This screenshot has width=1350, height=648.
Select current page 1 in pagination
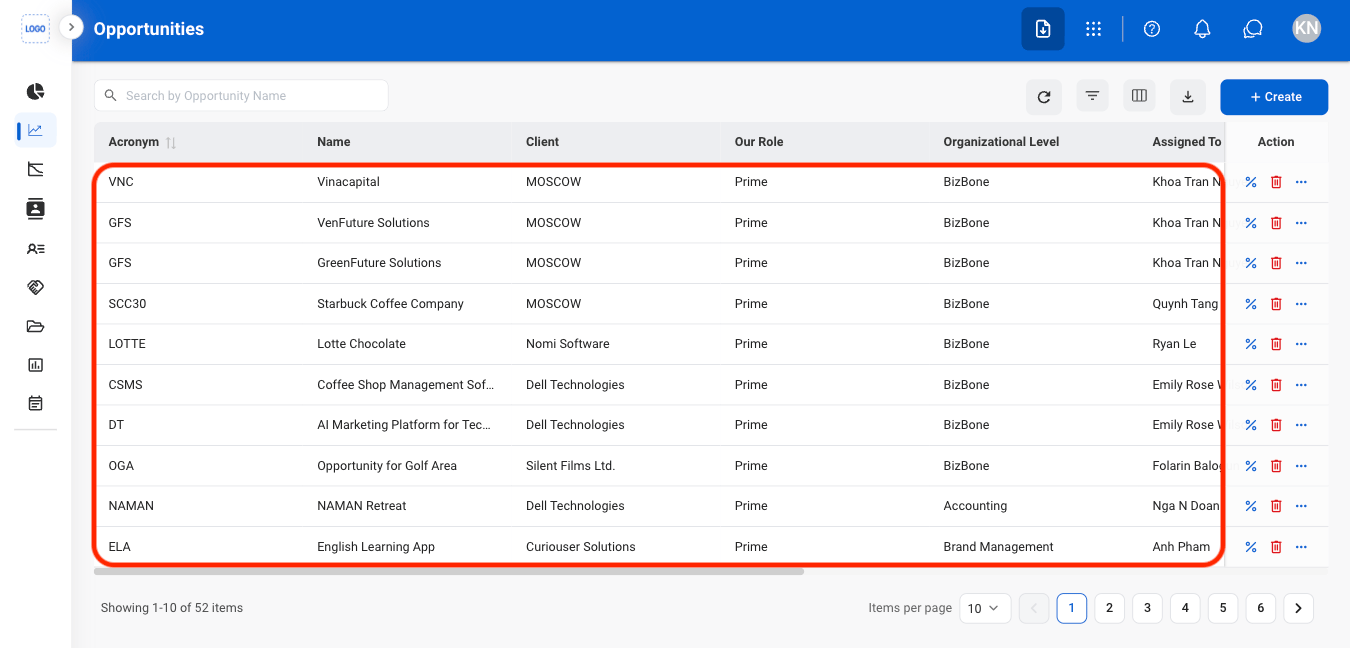coord(1071,608)
